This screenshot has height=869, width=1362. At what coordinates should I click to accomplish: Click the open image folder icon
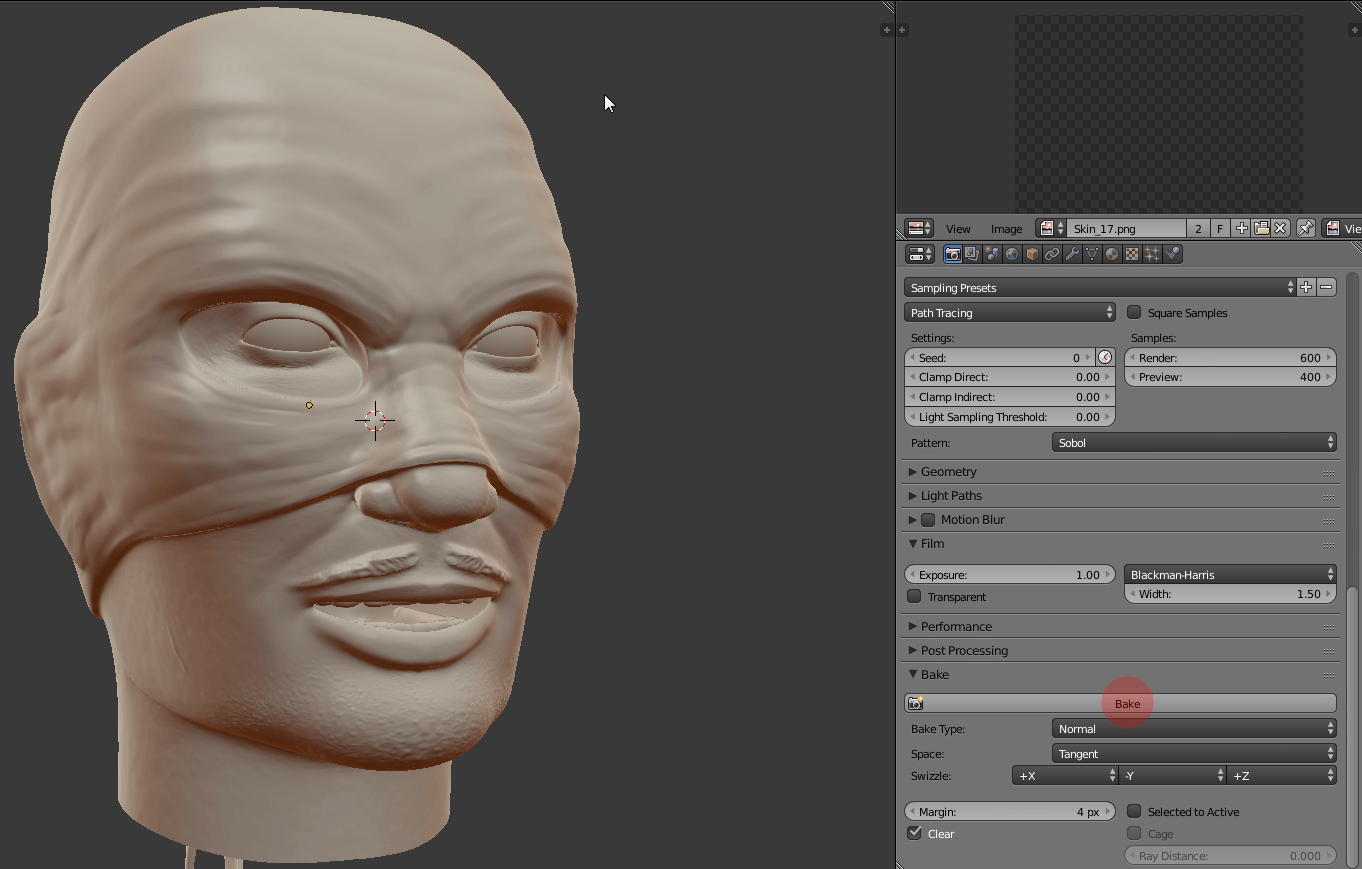pos(1261,229)
